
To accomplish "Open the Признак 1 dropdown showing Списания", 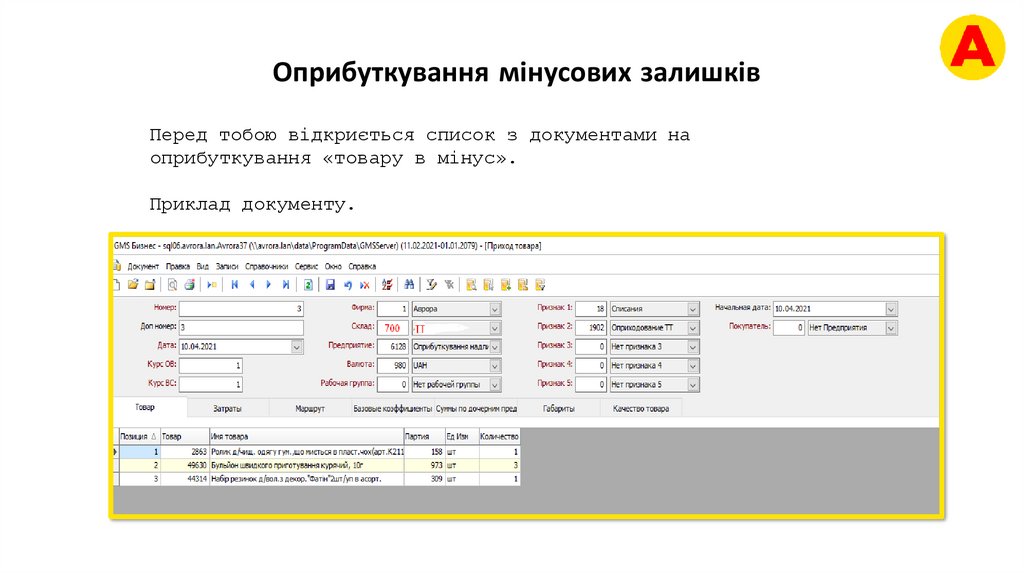I will (693, 309).
